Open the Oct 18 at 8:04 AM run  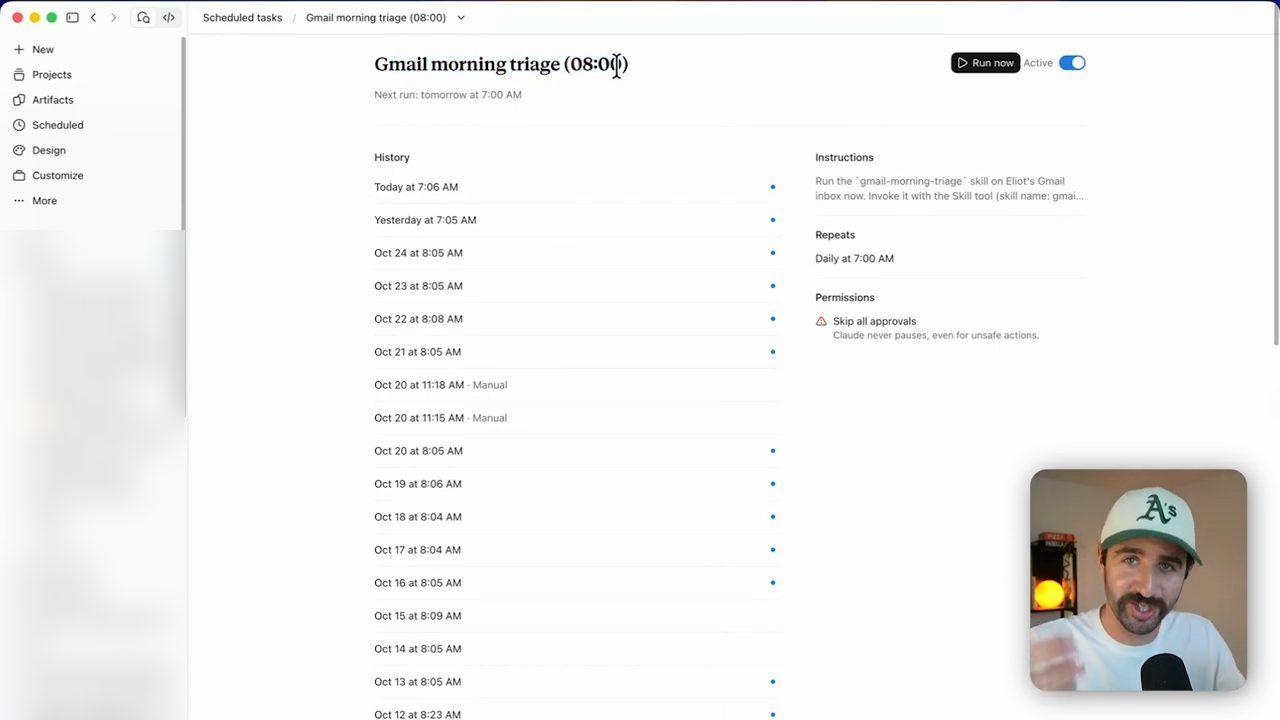577,517
